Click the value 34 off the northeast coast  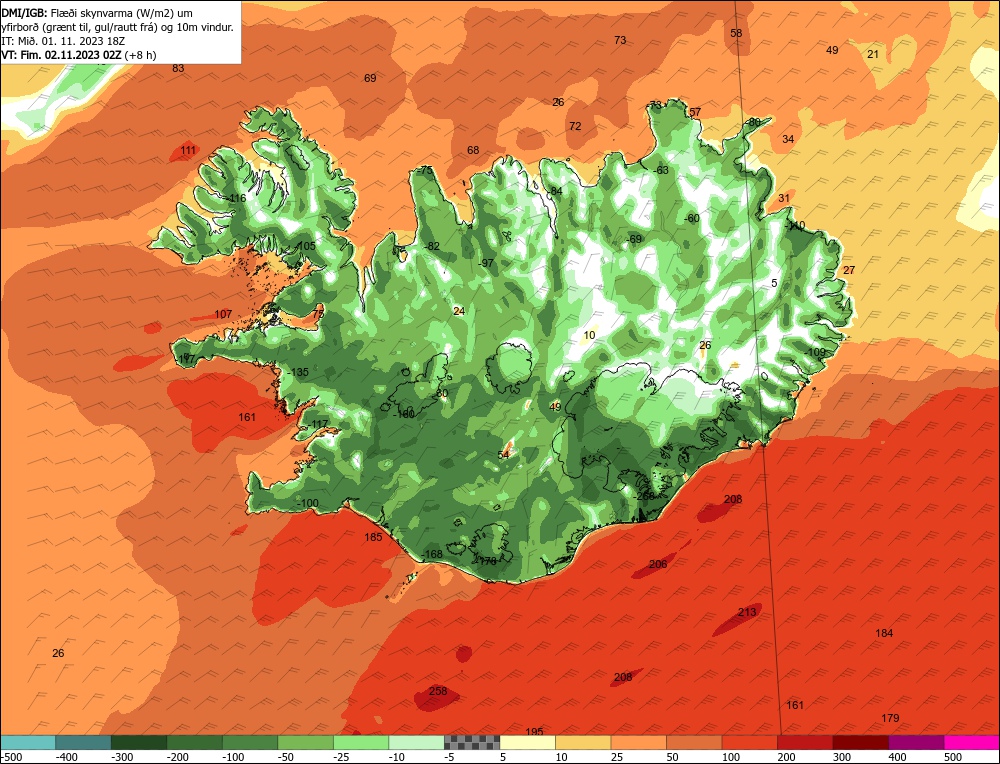point(788,139)
